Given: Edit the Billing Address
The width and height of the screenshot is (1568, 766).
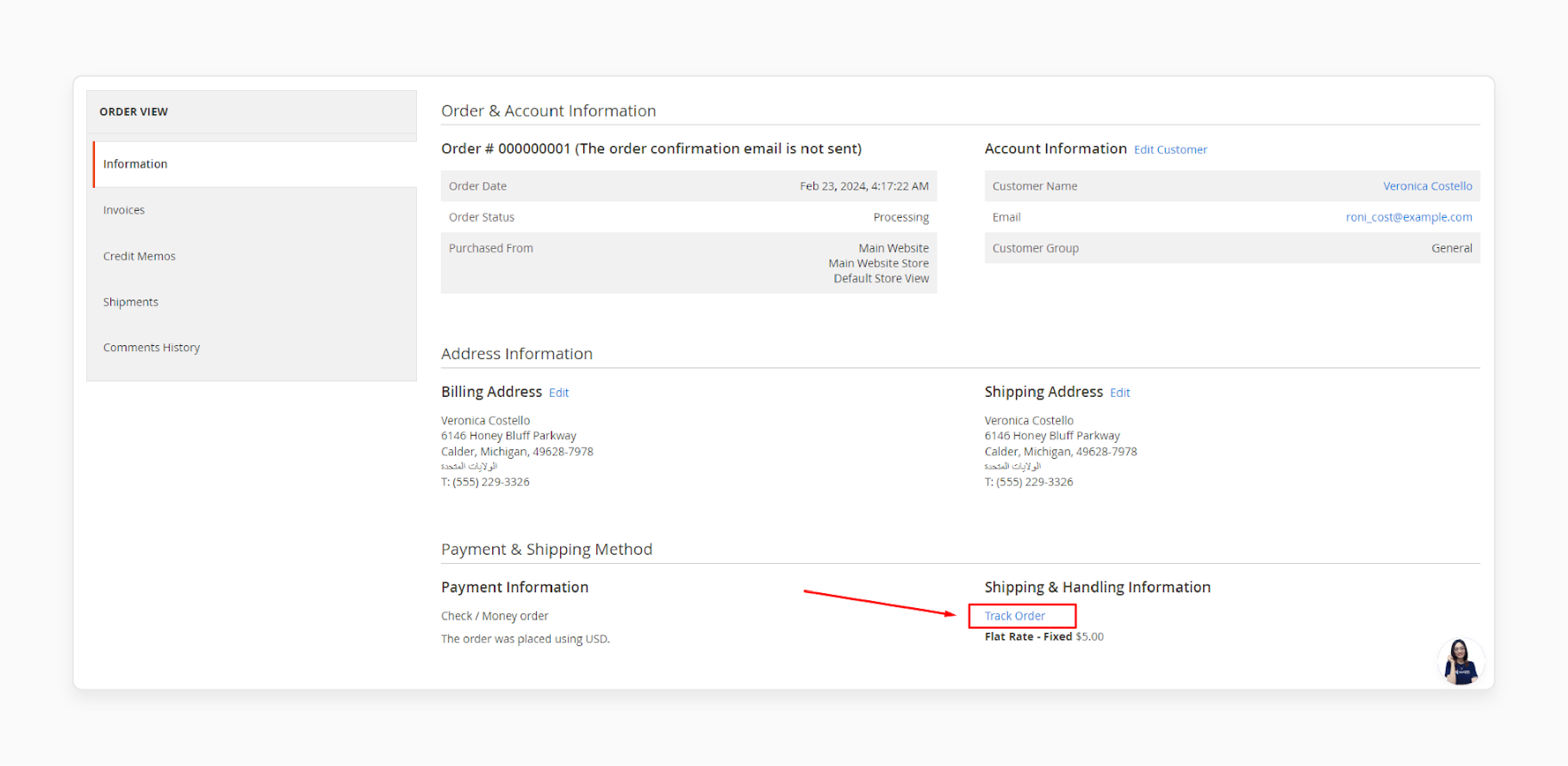Looking at the screenshot, I should (x=558, y=392).
